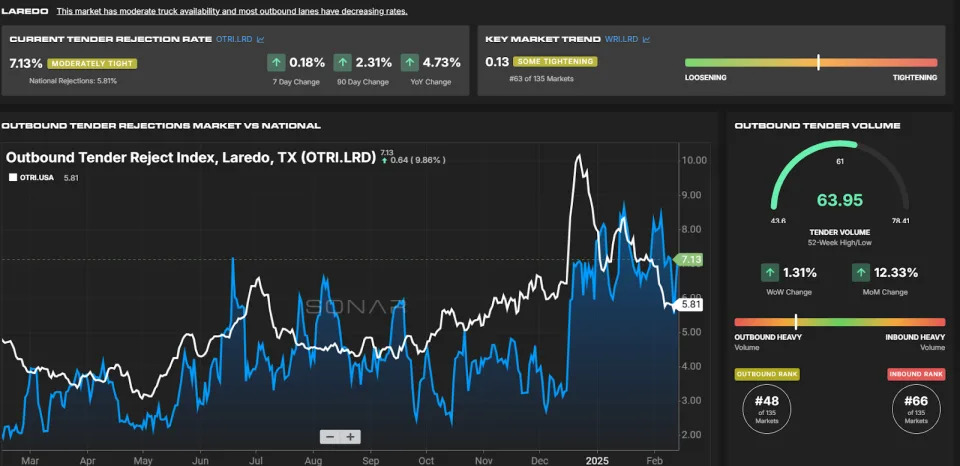Open the chart icon next to WRI.LRD
Screen dimensions: 960x466
click(647, 39)
